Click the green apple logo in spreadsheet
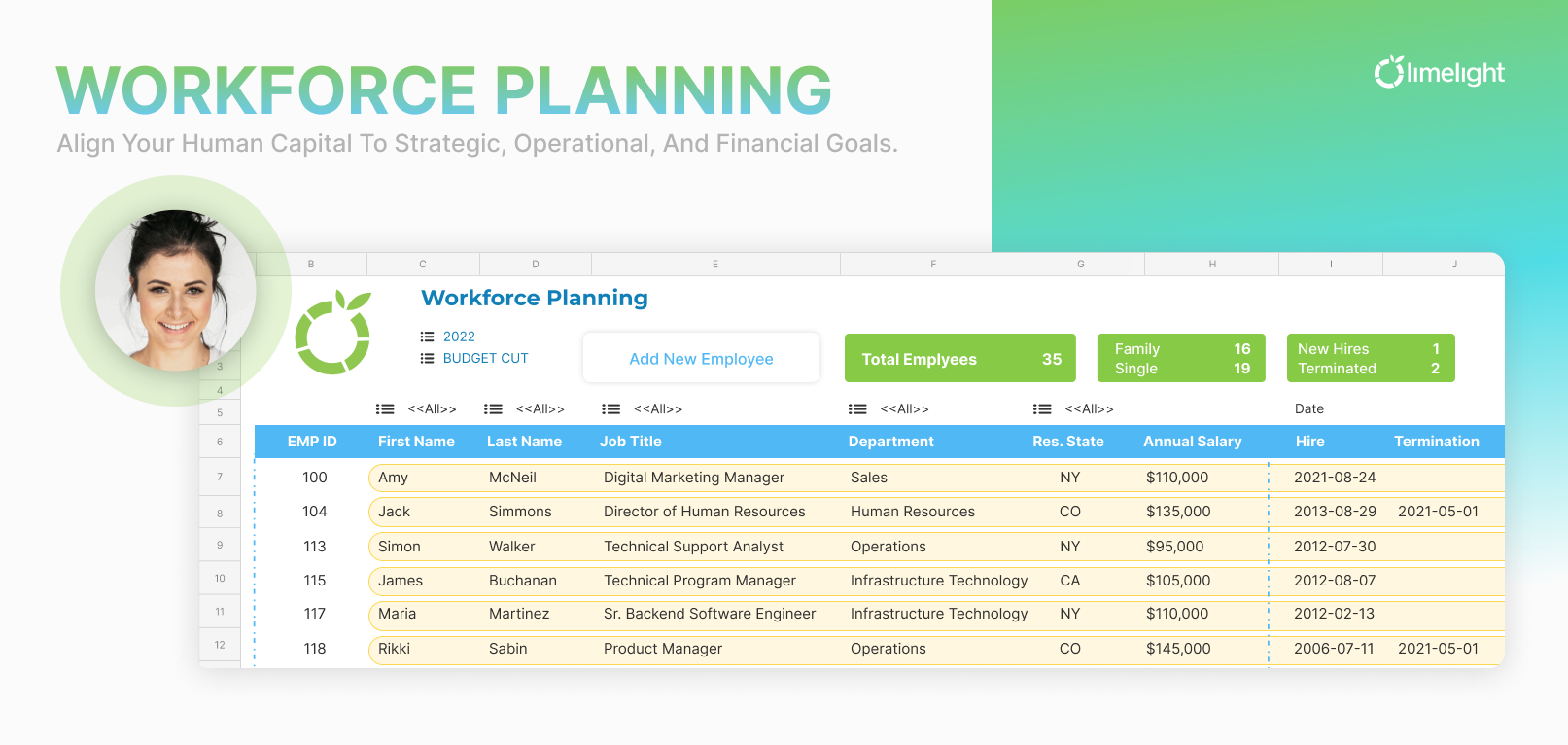 tap(333, 333)
